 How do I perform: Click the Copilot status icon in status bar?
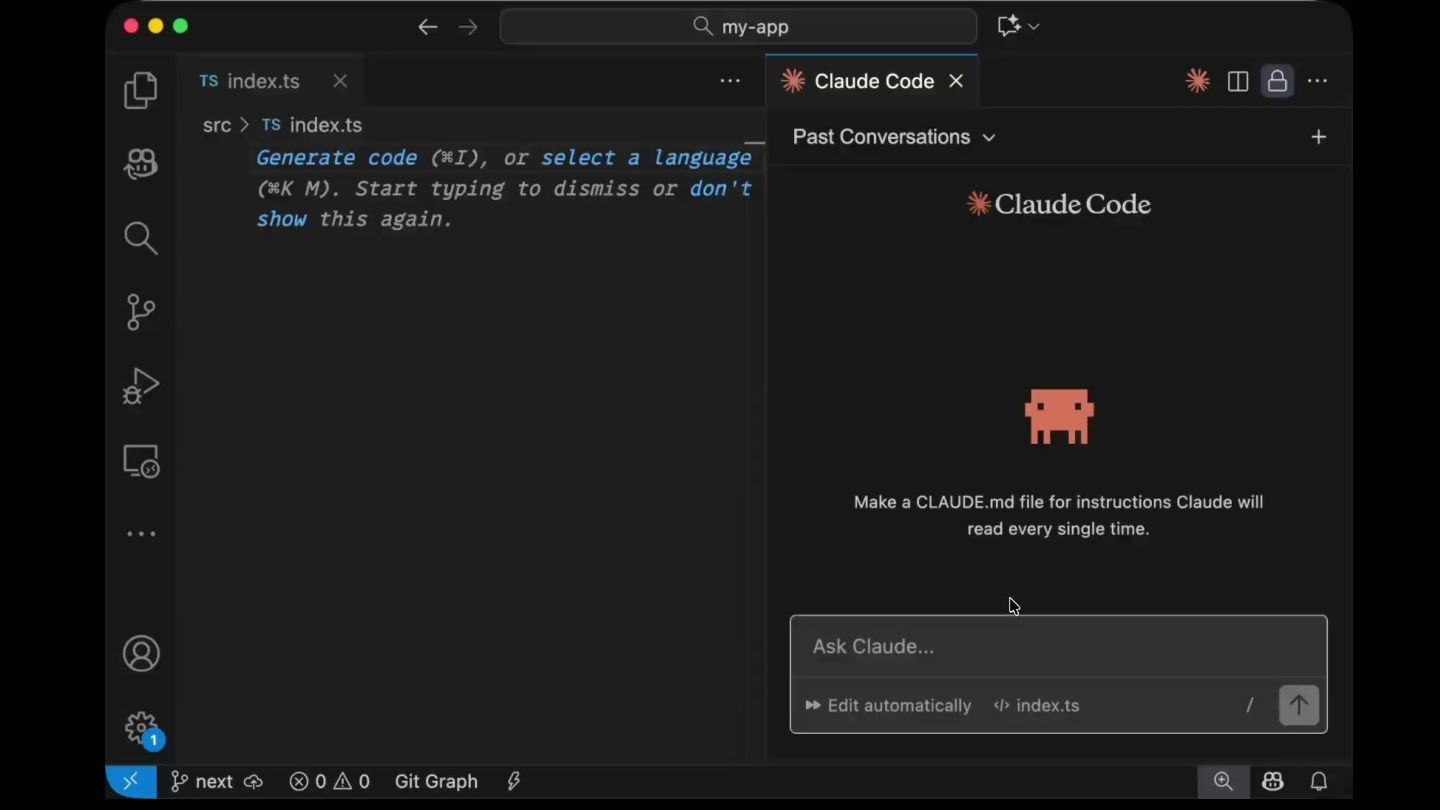(1272, 782)
